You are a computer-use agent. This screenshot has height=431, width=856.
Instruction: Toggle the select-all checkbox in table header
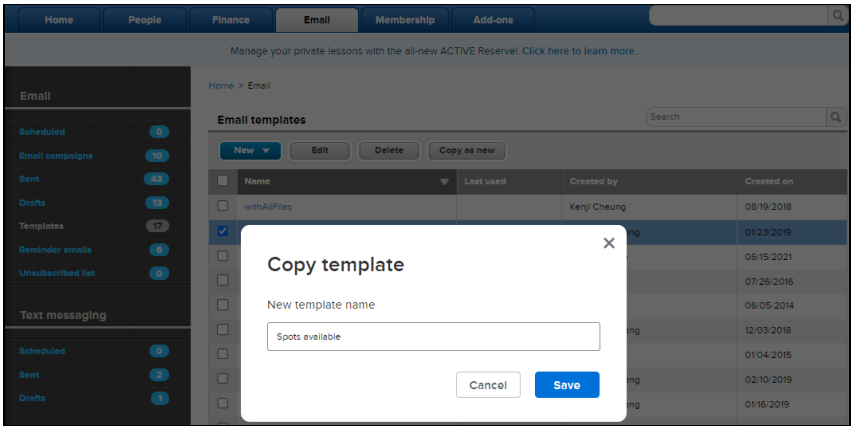pos(223,181)
